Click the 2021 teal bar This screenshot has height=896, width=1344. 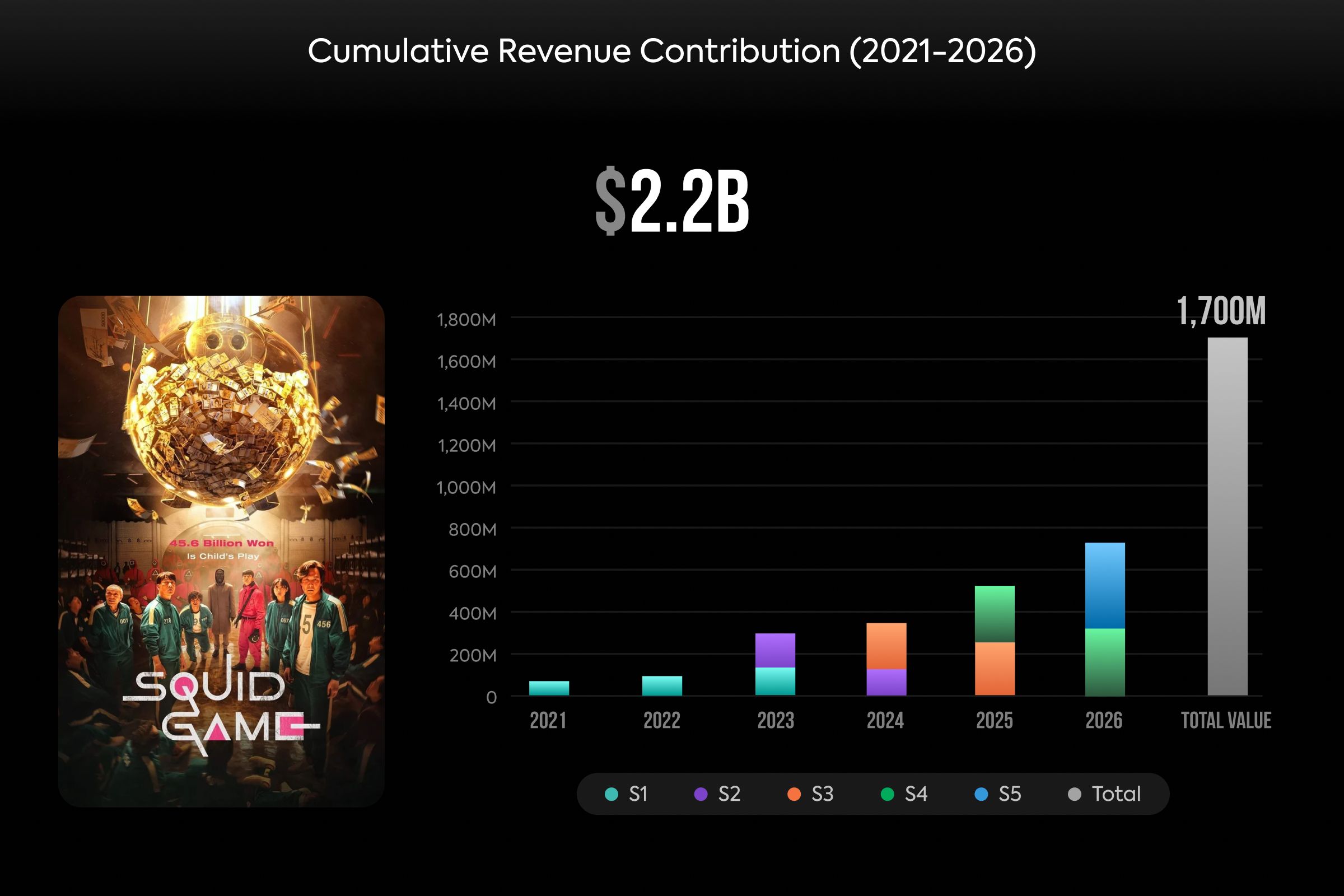point(549,688)
